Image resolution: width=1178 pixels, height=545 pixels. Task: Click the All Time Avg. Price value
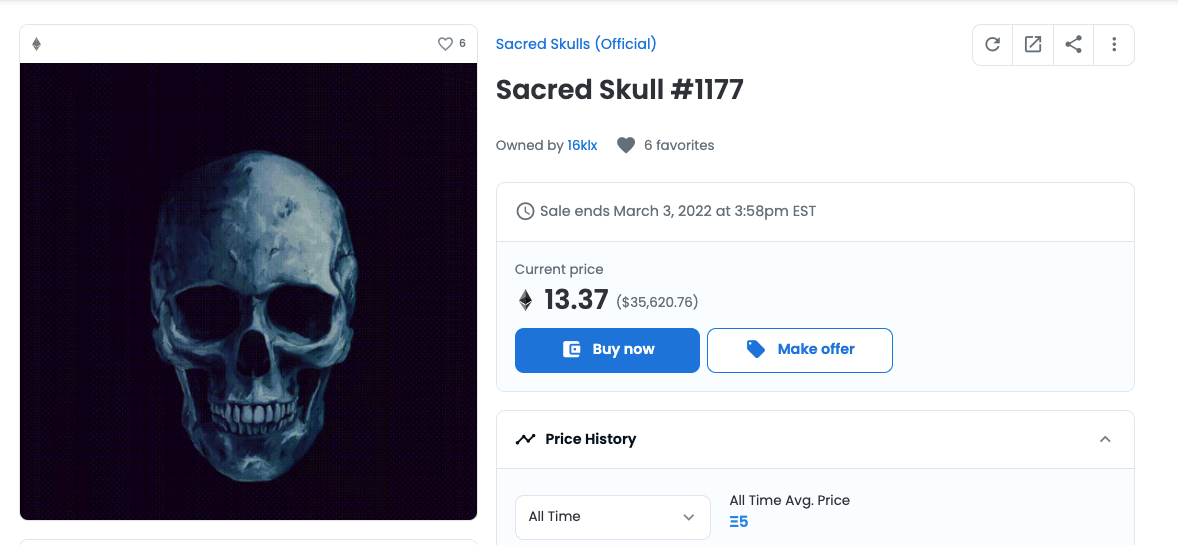click(739, 521)
